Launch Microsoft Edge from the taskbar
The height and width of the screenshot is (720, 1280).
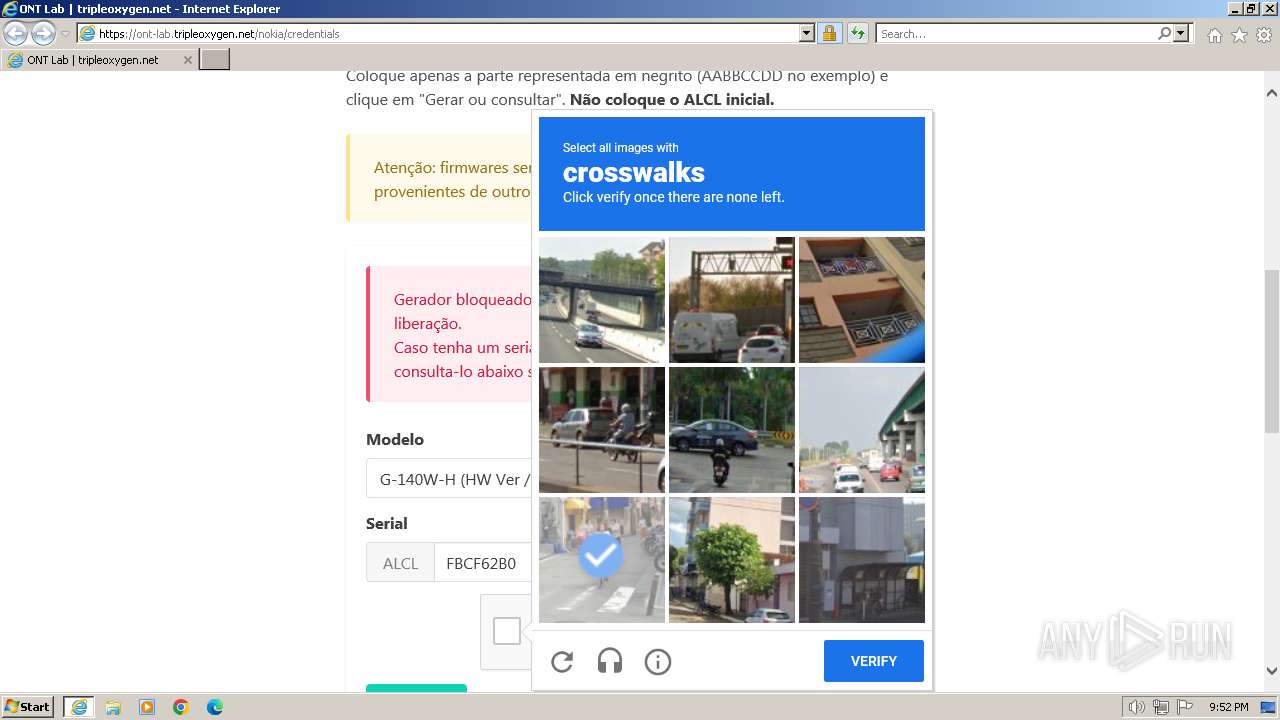[215, 707]
